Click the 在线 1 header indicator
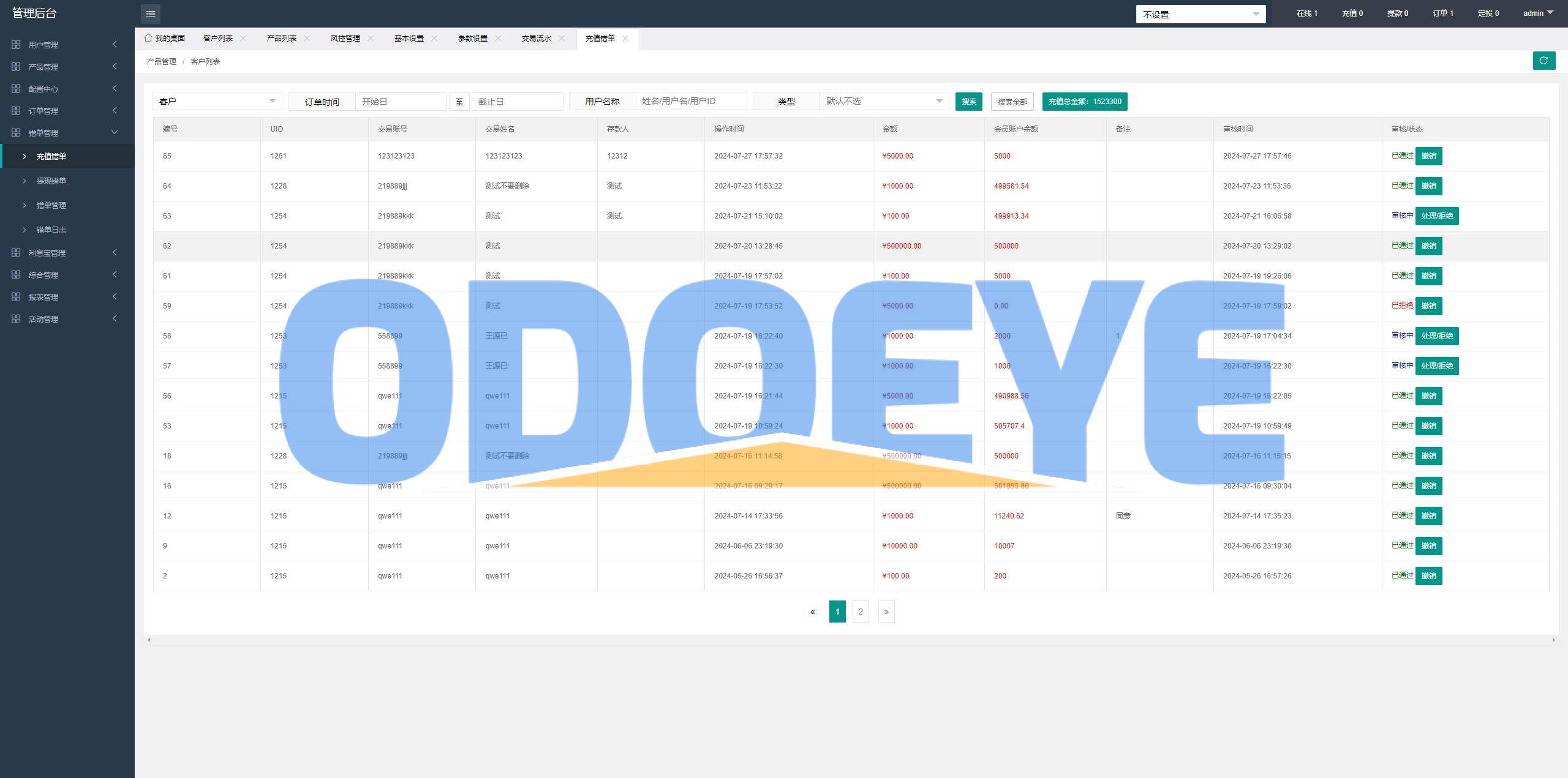This screenshot has height=778, width=1568. pyautogui.click(x=1306, y=13)
